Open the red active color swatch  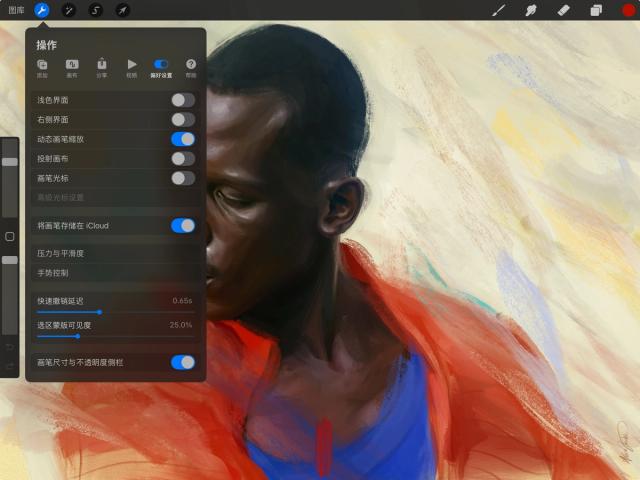click(x=629, y=10)
